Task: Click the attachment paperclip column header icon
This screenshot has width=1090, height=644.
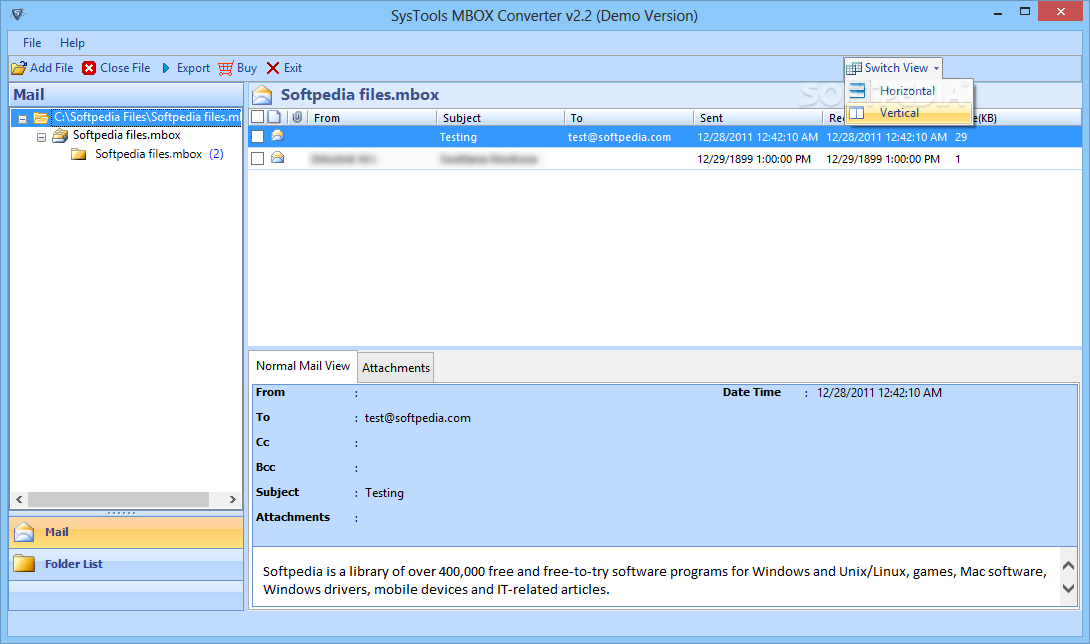Action: coord(297,117)
